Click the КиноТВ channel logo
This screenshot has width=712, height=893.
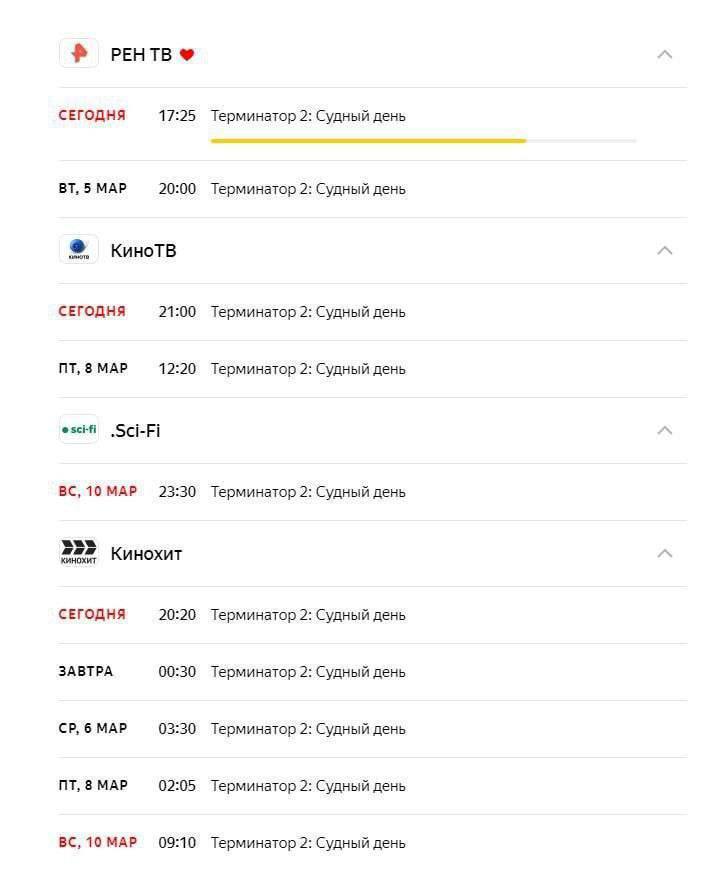tap(79, 249)
